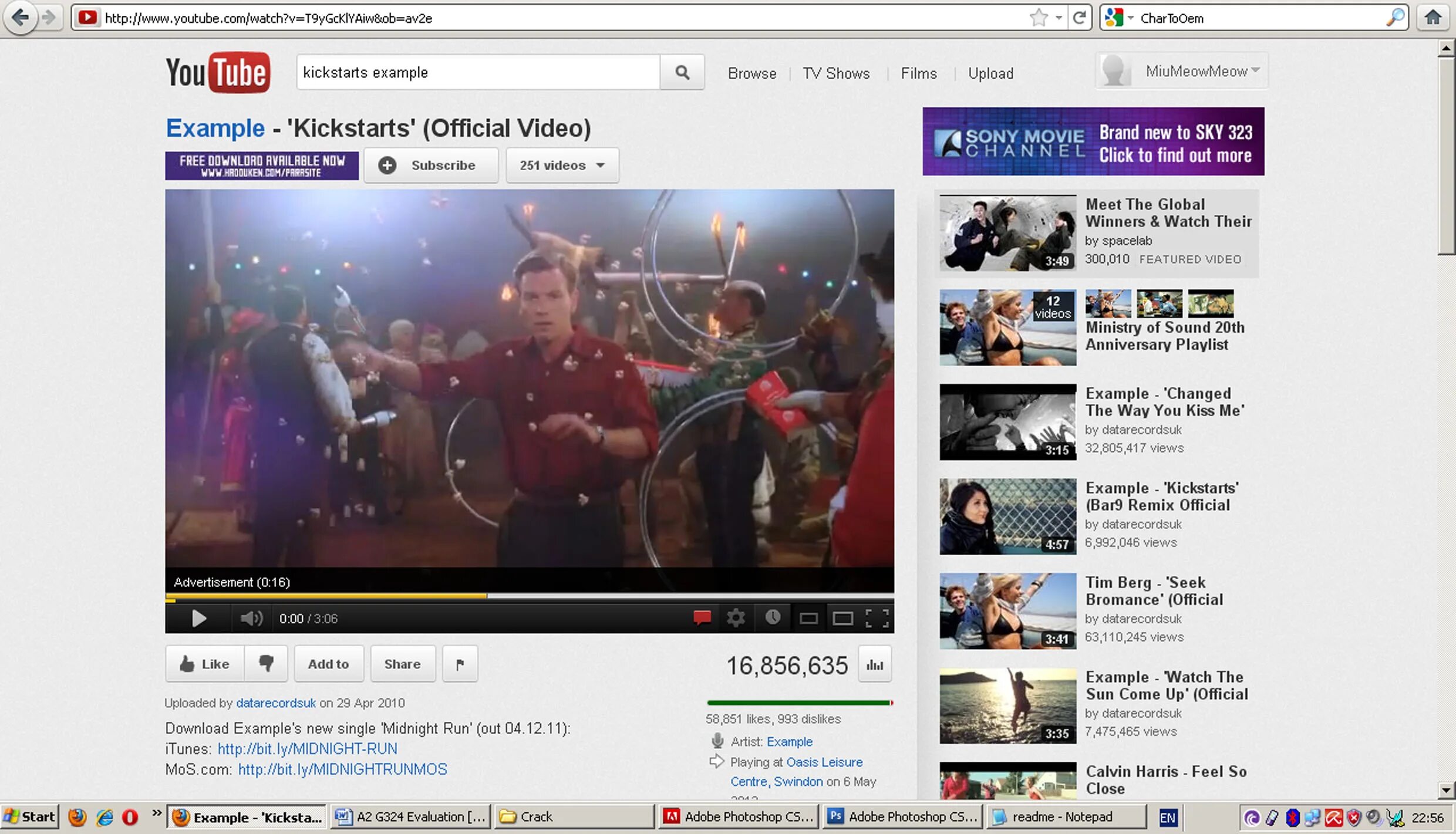Click the Watch Later clock icon
1456x834 pixels.
coord(773,617)
